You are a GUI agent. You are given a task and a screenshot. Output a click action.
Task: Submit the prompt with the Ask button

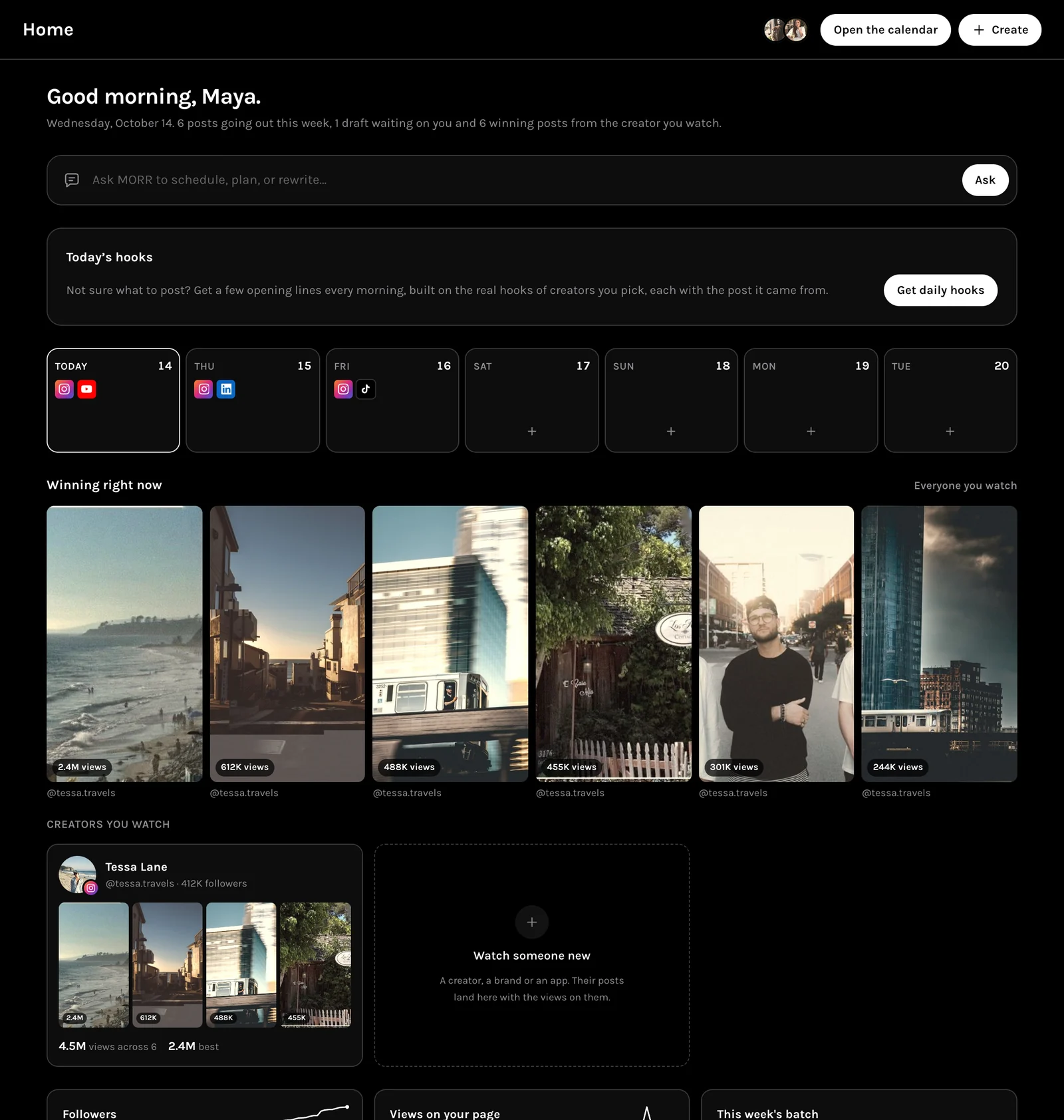985,180
